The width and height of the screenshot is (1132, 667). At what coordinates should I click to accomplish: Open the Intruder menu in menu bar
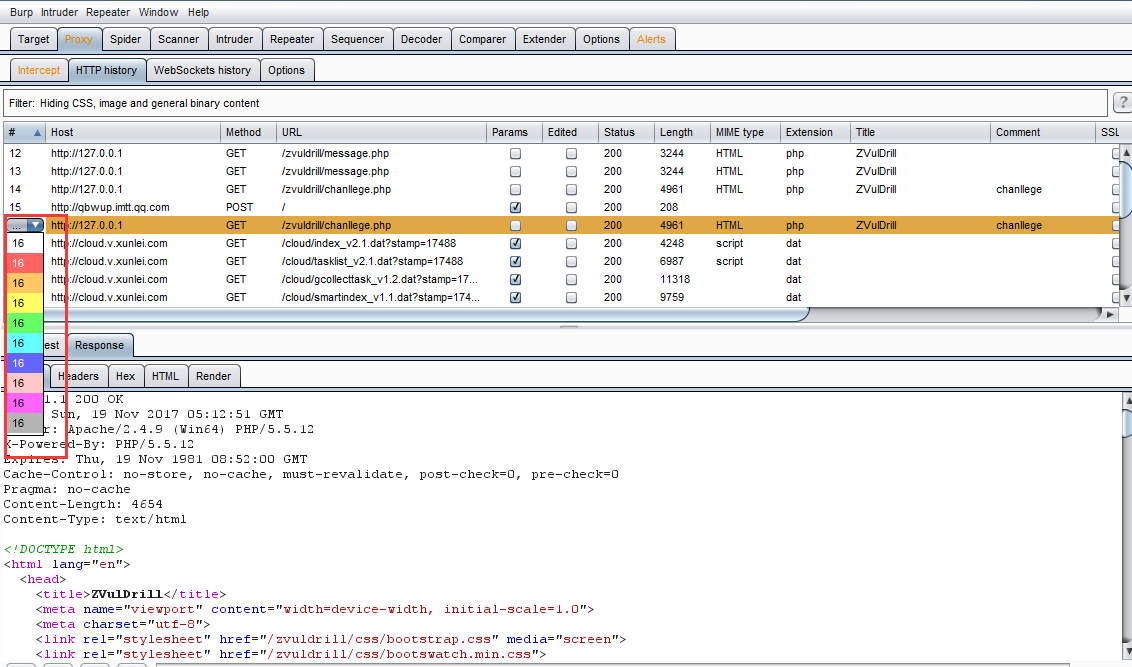tap(59, 12)
